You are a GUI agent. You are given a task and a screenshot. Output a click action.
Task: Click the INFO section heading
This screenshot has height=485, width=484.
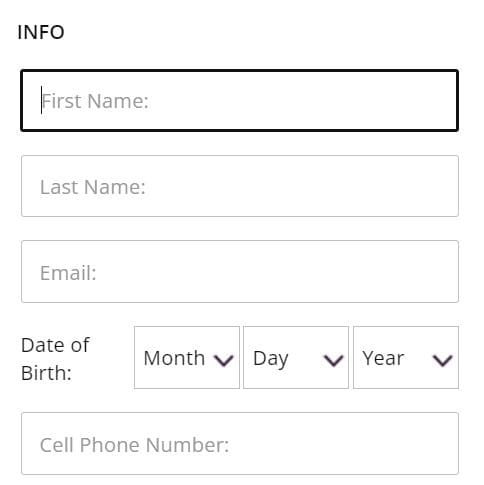point(41,32)
